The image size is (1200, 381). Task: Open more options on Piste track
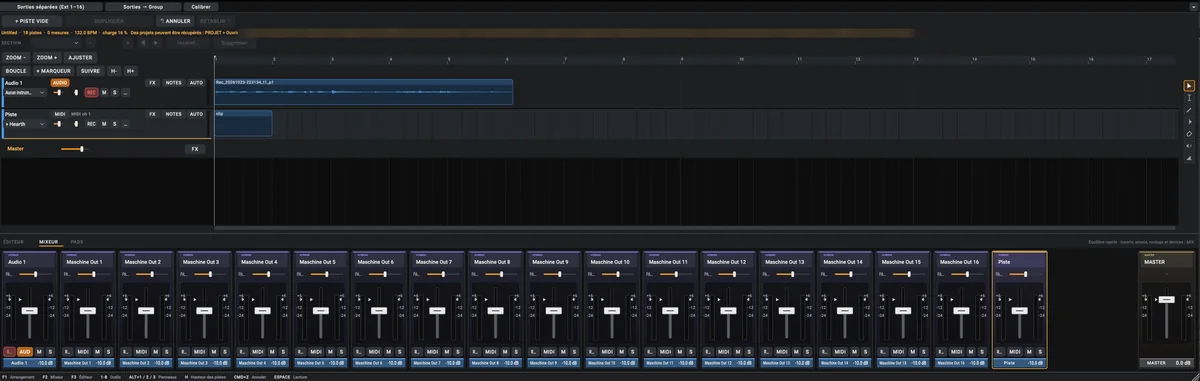pyautogui.click(x=125, y=124)
